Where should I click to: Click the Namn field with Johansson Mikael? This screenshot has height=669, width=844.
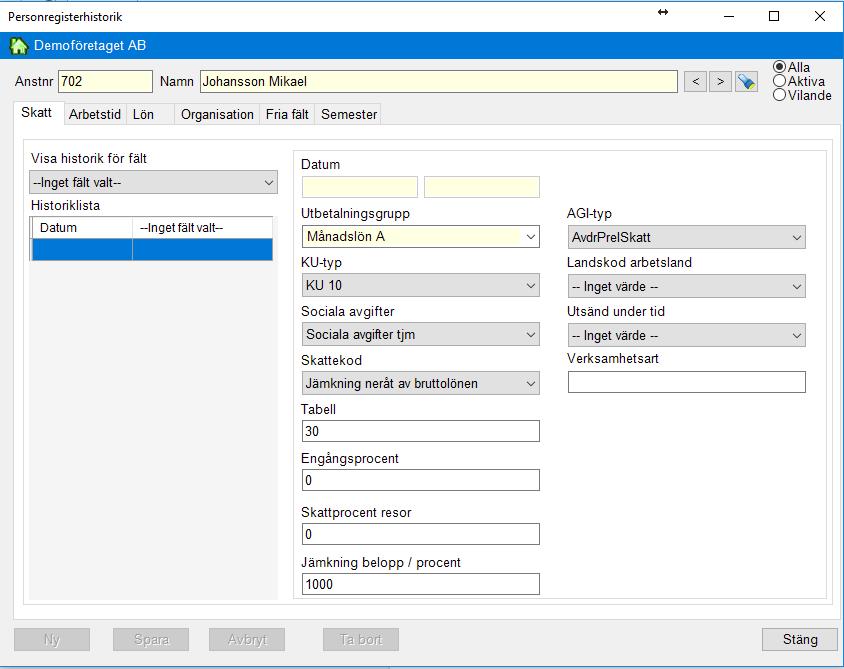(x=439, y=81)
